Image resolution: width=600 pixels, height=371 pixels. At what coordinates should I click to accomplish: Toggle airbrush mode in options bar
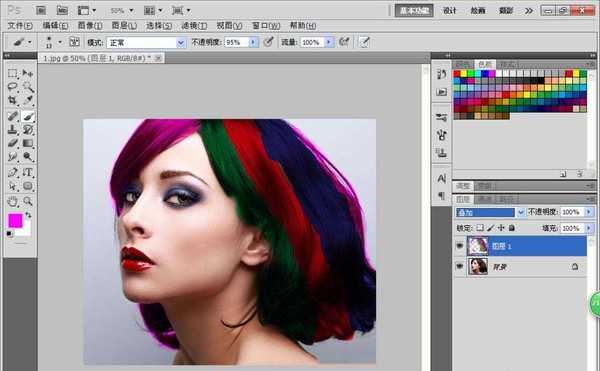pyautogui.click(x=344, y=42)
